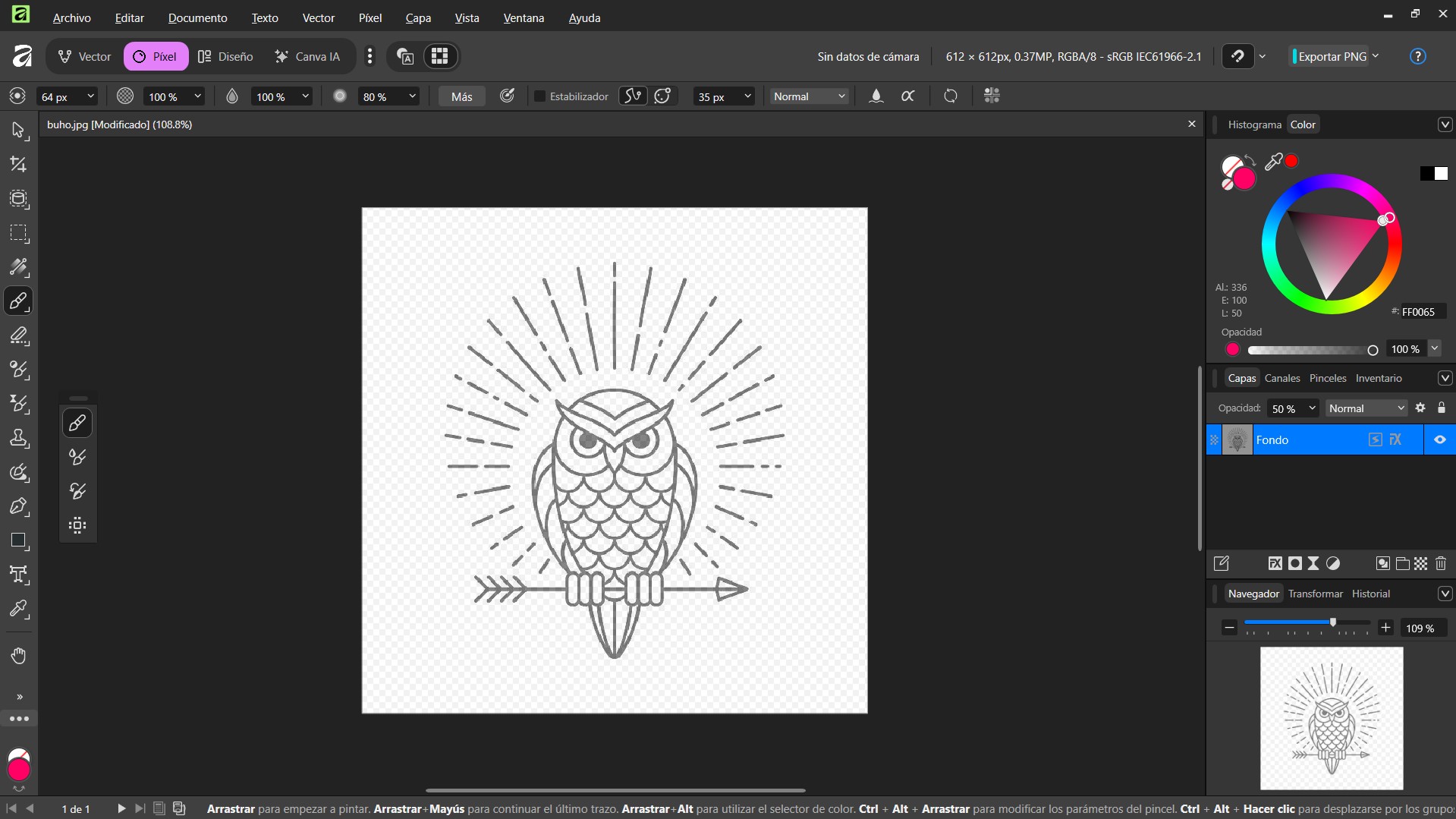1456x819 pixels.
Task: Select the Selection Brush tool
Action: (x=18, y=199)
